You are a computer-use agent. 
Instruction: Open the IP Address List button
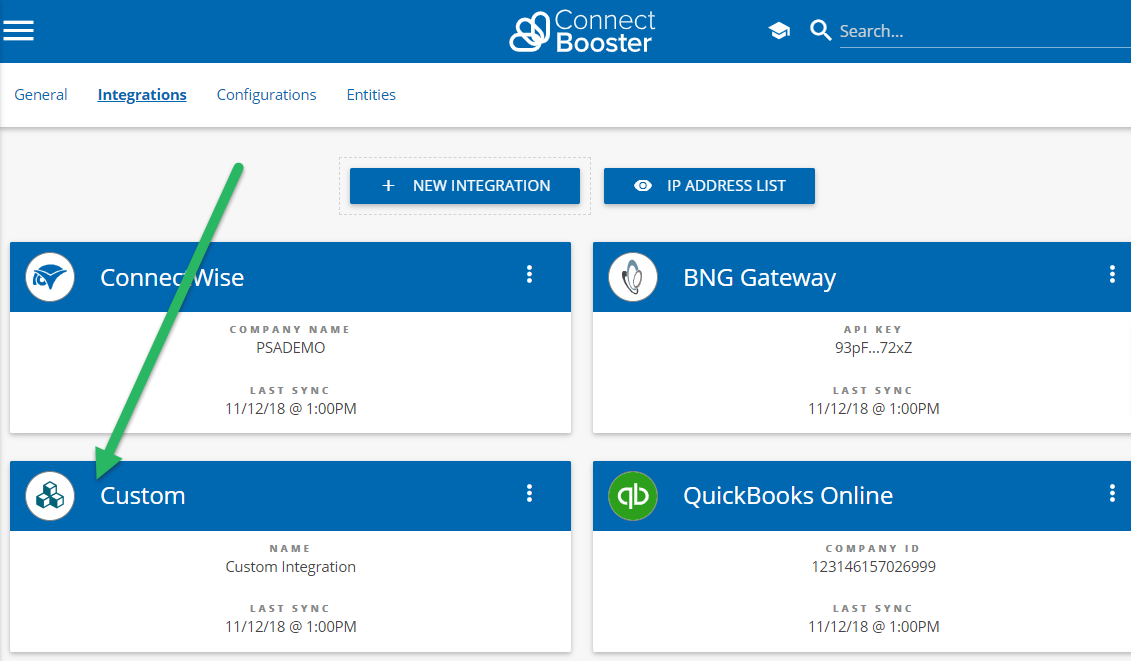coord(709,186)
